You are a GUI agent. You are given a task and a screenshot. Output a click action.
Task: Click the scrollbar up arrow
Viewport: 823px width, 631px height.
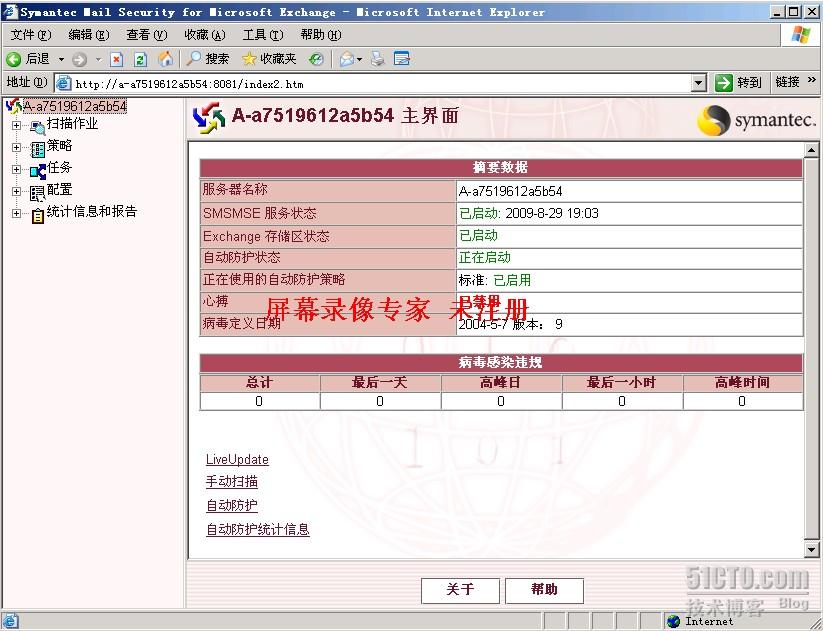pos(811,151)
